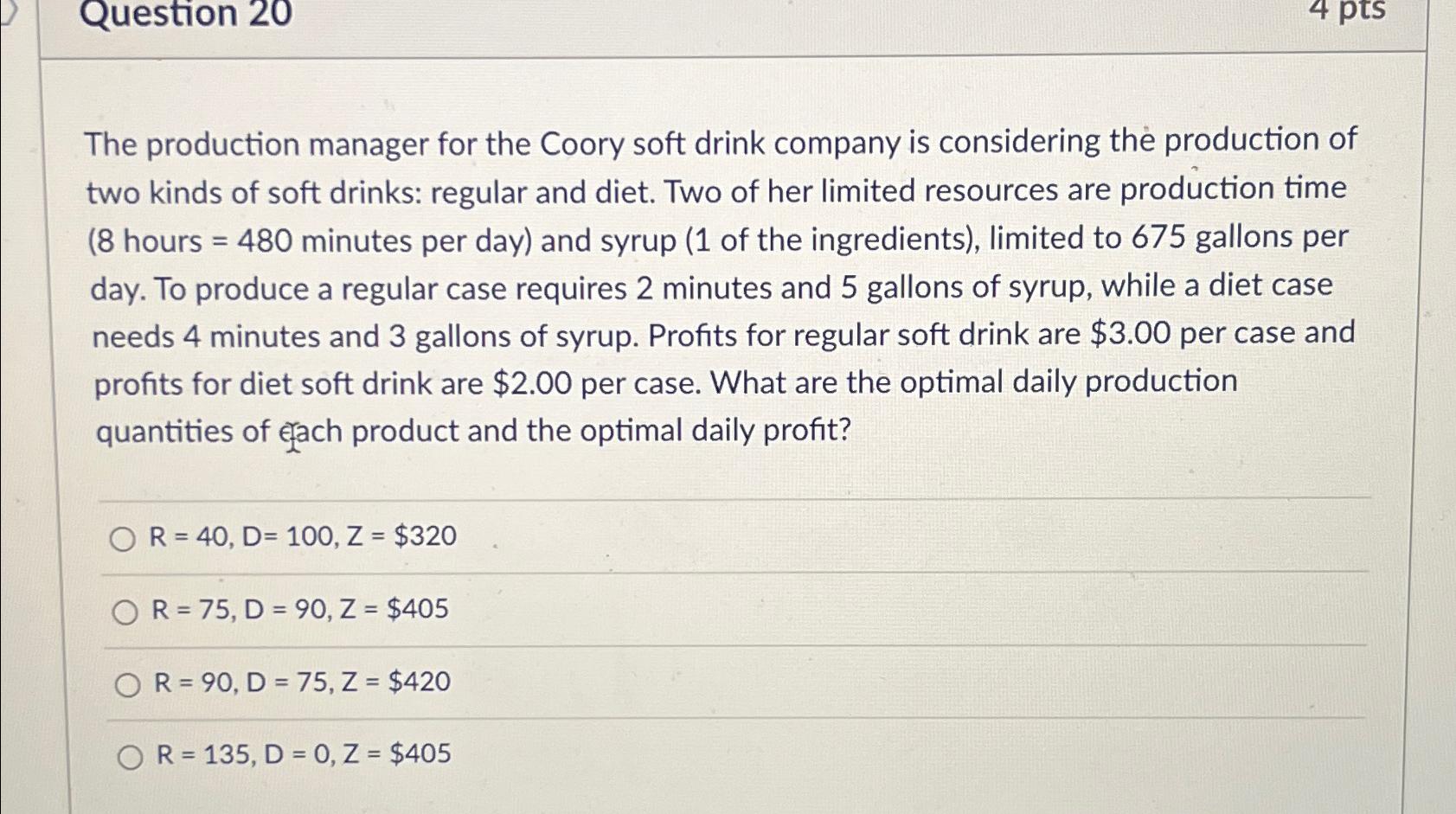Click inside the question description text
Image resolution: width=1456 pixels, height=814 pixels.
pyautogui.click(x=692, y=285)
